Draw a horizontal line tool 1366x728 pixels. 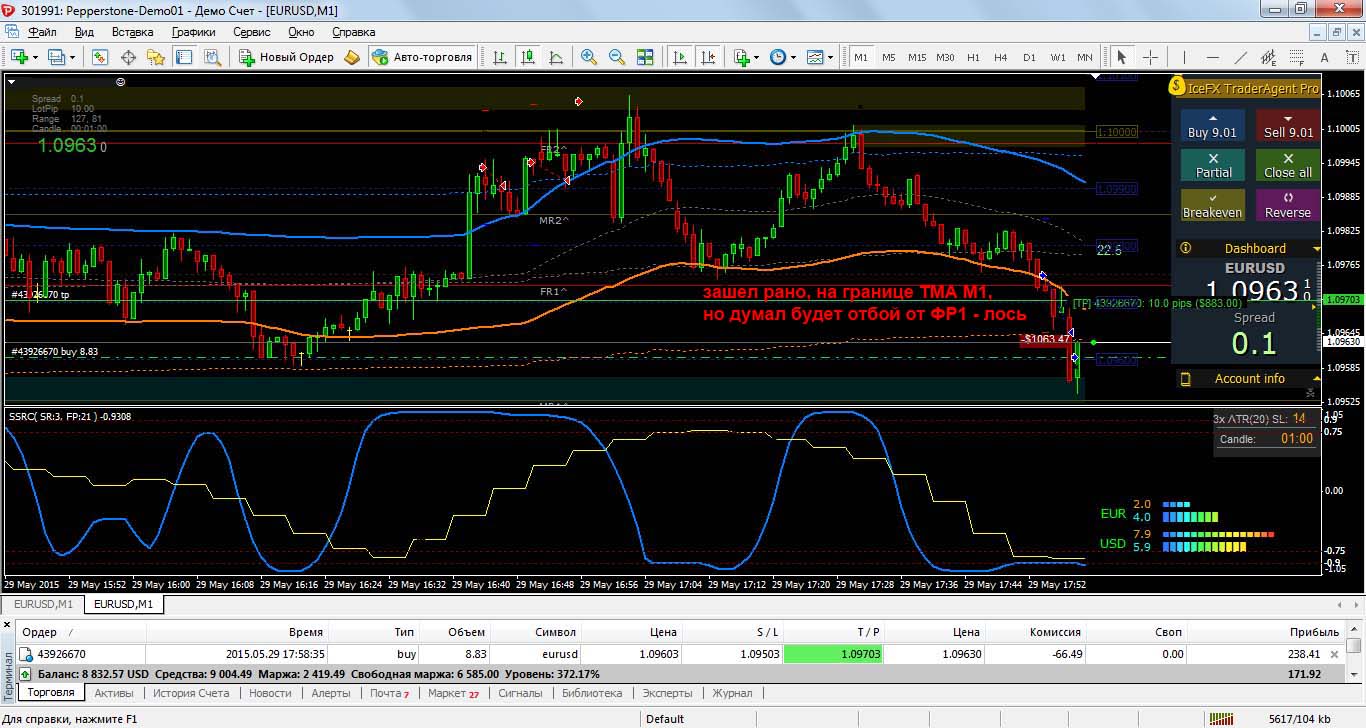click(1212, 57)
